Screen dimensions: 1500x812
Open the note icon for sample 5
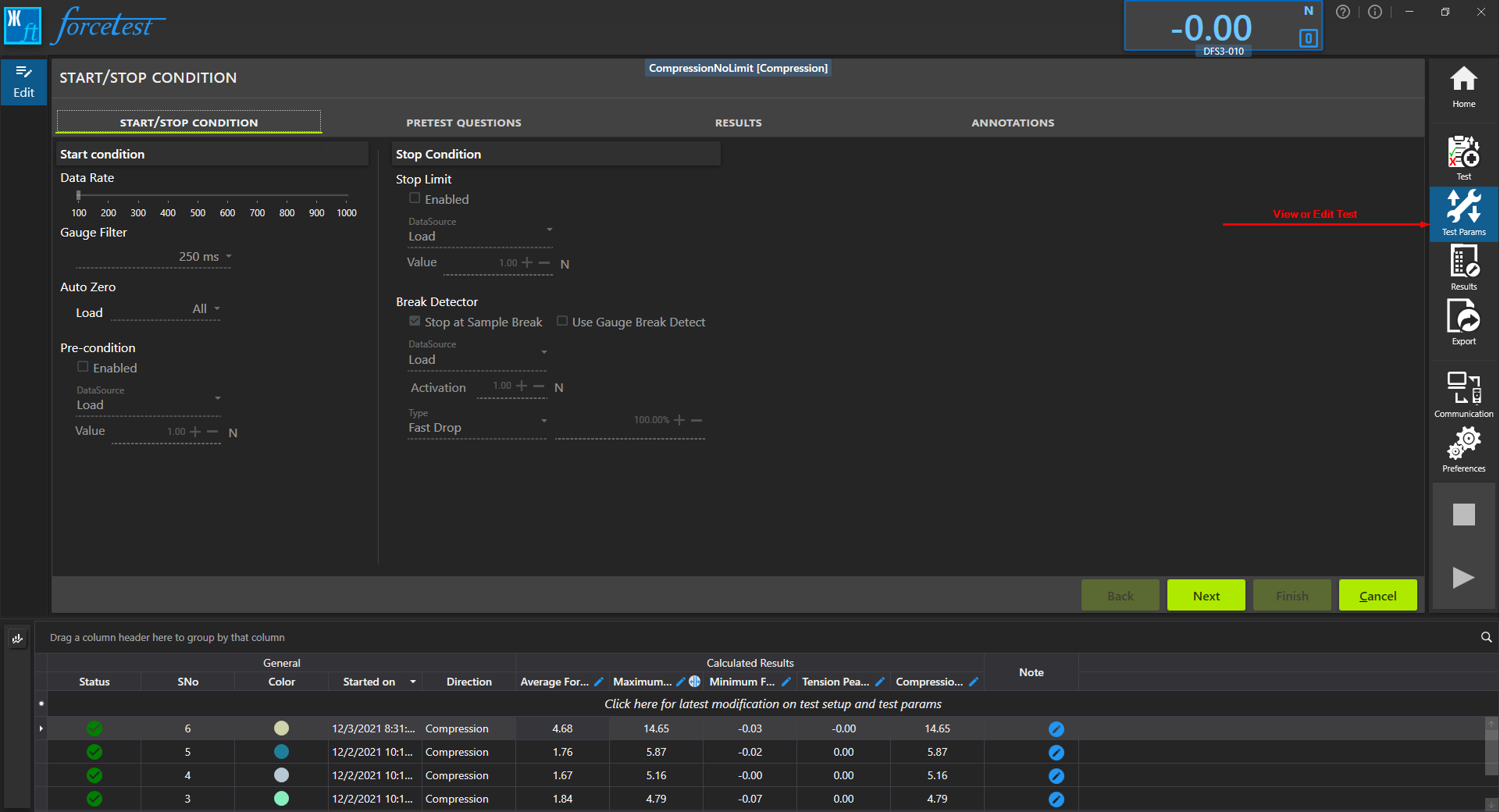(x=1056, y=753)
